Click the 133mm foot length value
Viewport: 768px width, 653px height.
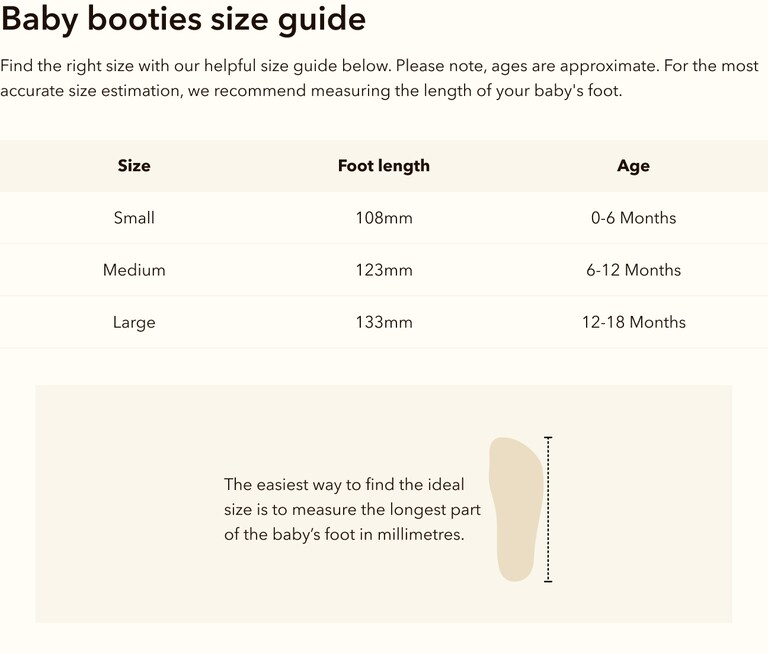click(x=384, y=322)
